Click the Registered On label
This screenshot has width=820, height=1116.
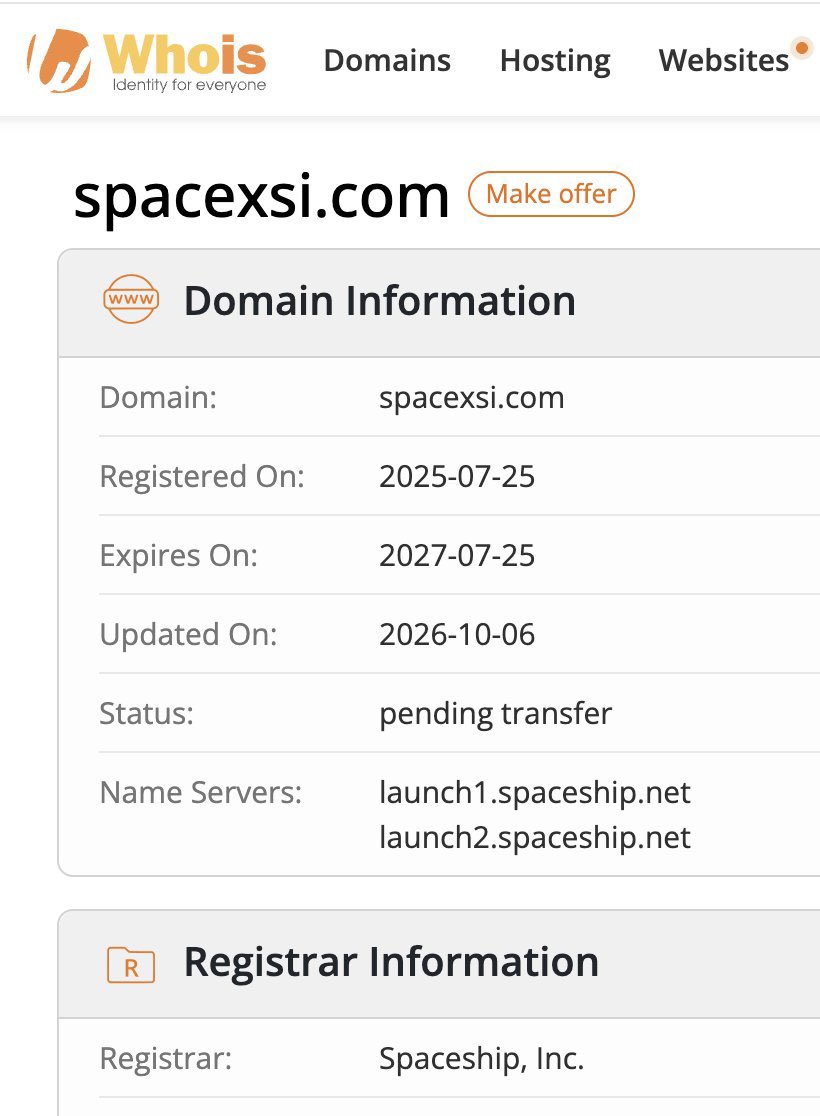(202, 477)
